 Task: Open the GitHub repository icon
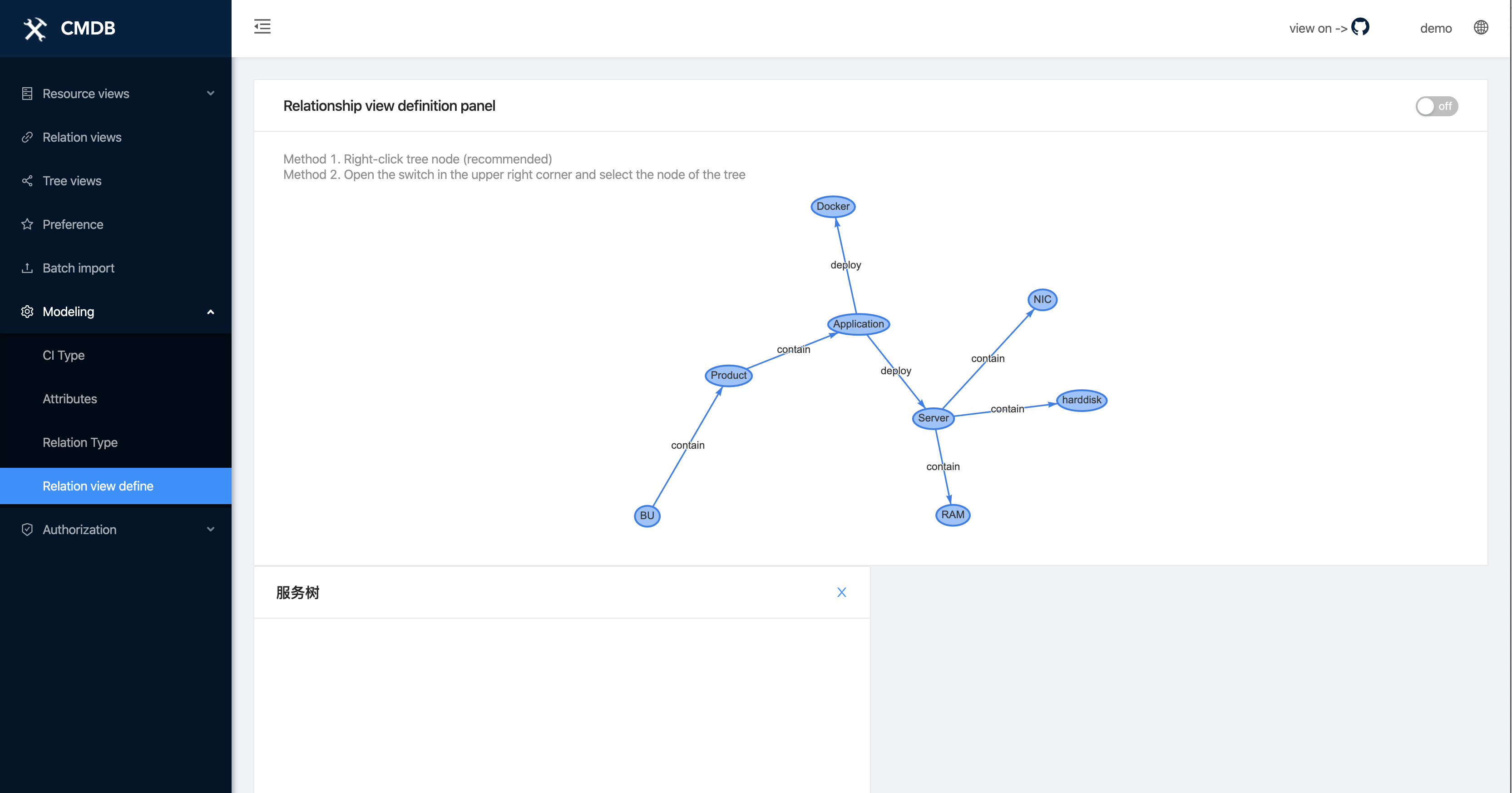[x=1360, y=27]
